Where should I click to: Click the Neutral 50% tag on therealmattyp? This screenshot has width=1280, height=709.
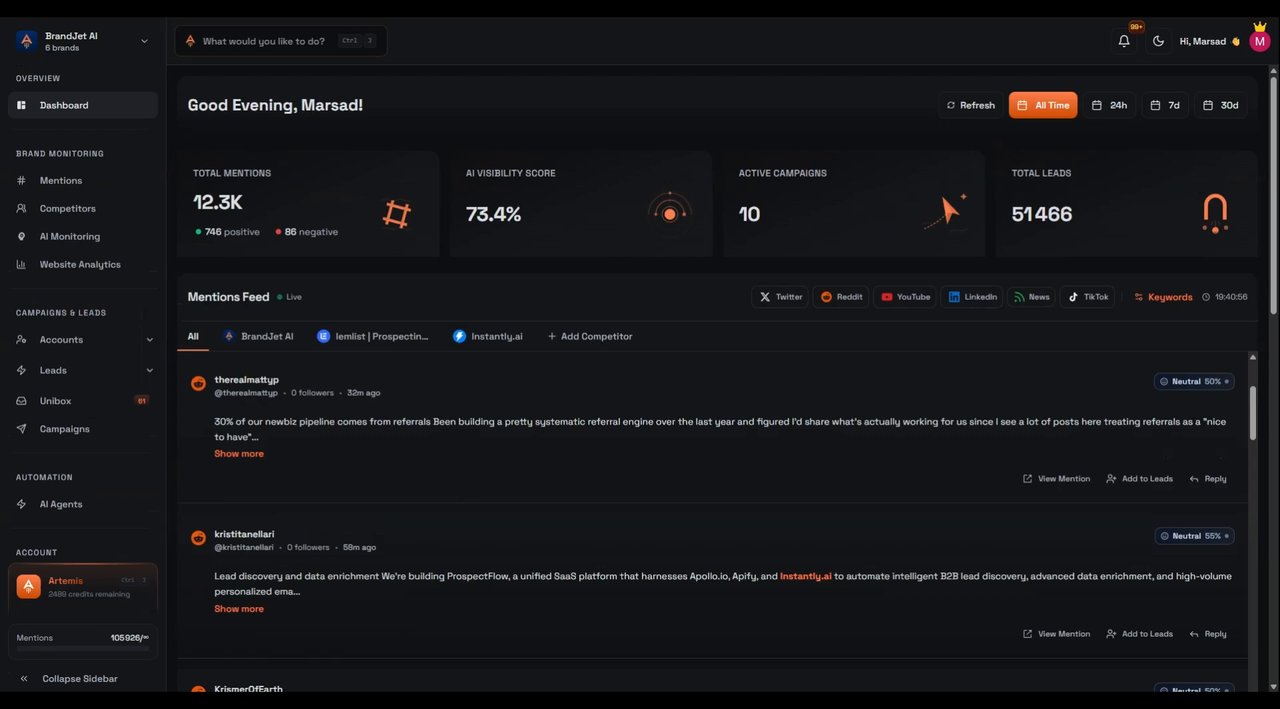click(1194, 382)
